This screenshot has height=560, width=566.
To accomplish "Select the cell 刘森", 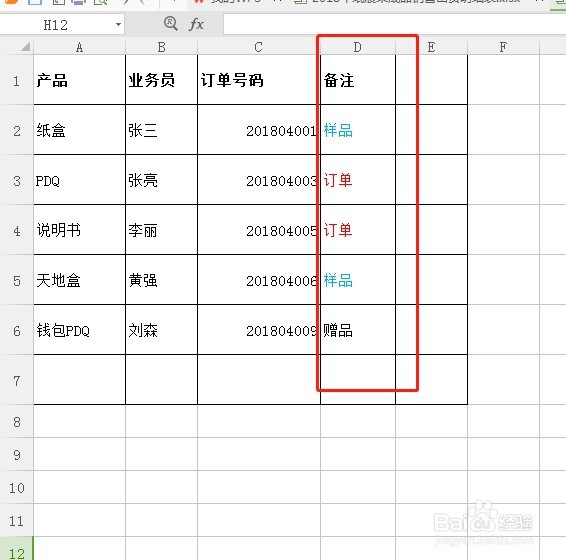I will point(161,330).
